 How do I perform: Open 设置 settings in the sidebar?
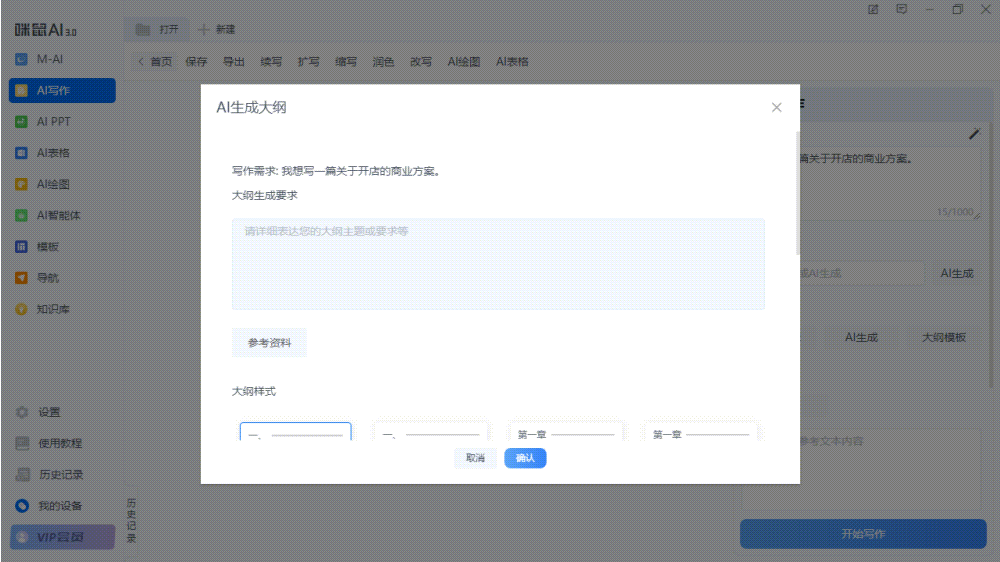point(21,412)
